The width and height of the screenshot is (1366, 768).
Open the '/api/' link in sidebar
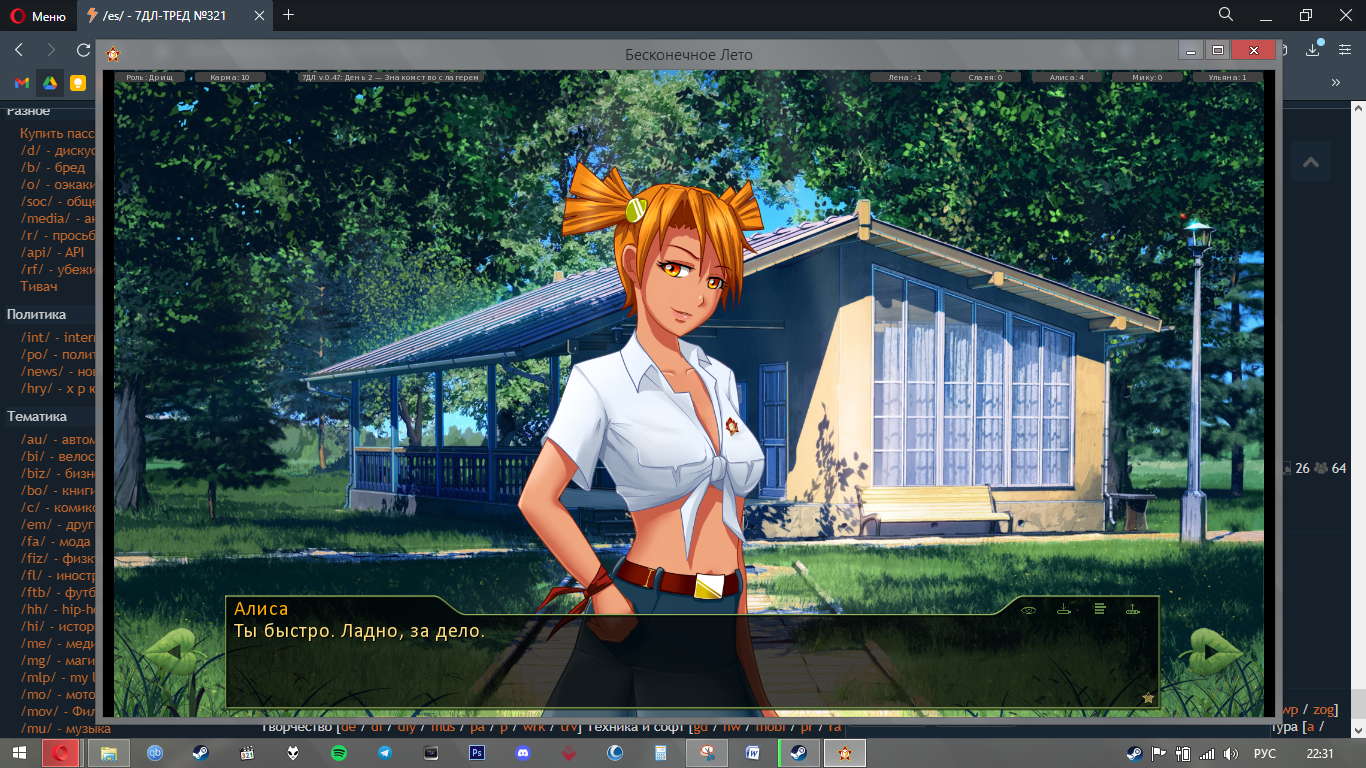[x=52, y=253]
